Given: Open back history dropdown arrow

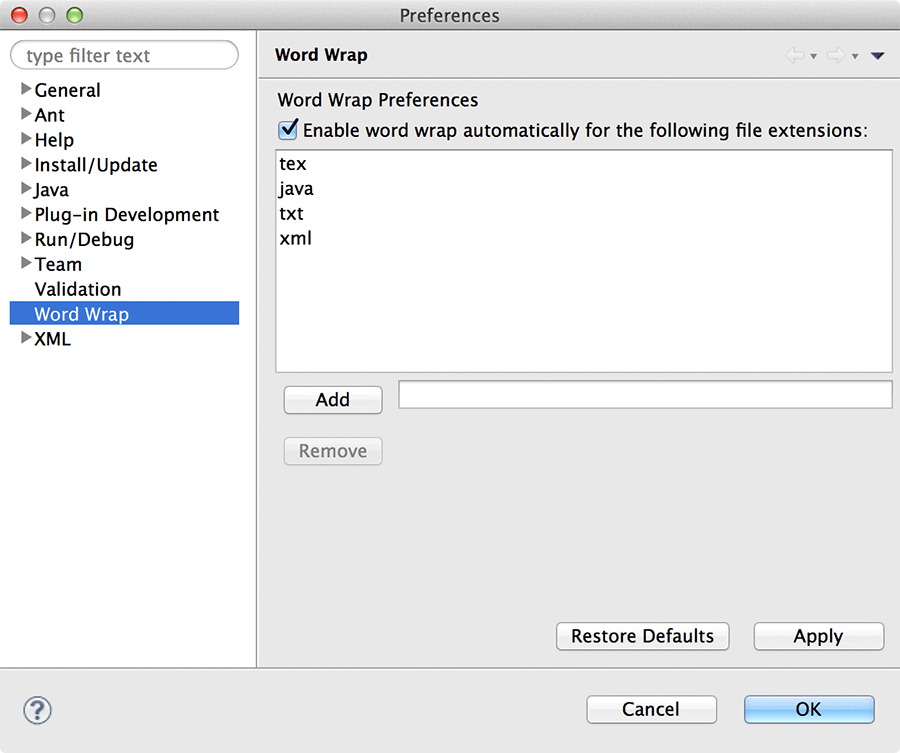Looking at the screenshot, I should coord(813,56).
